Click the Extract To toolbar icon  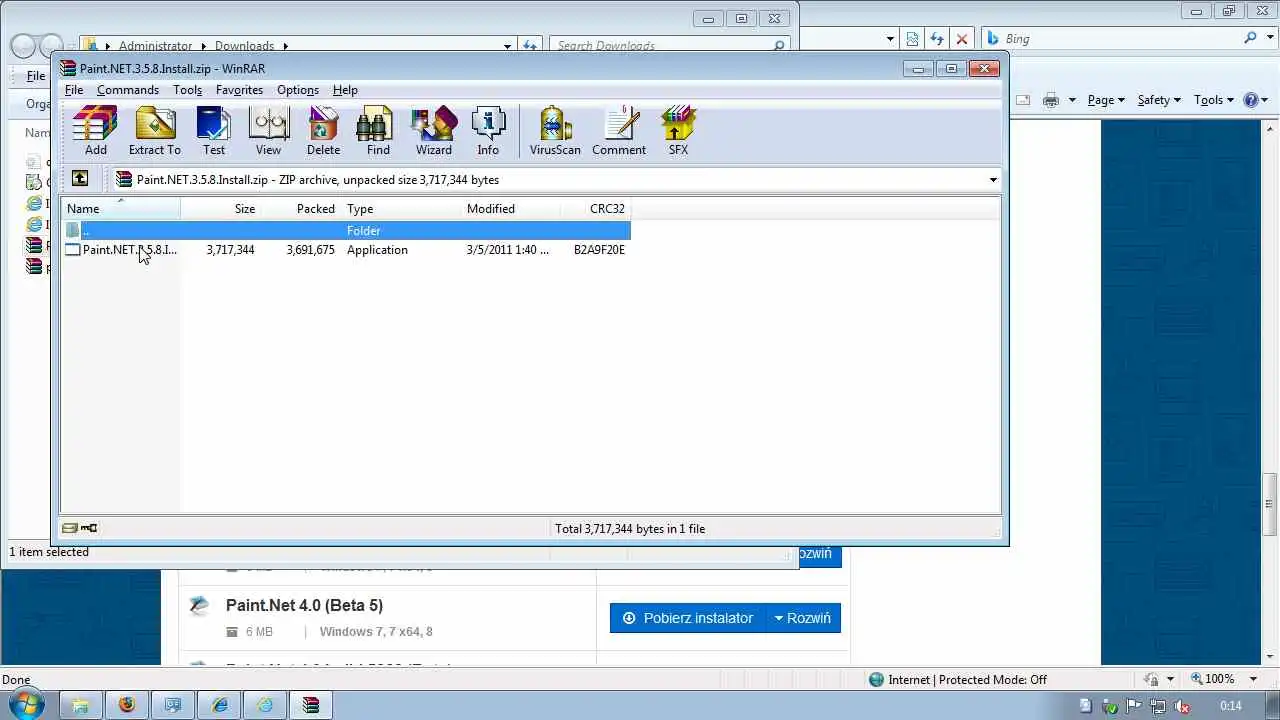tap(154, 131)
